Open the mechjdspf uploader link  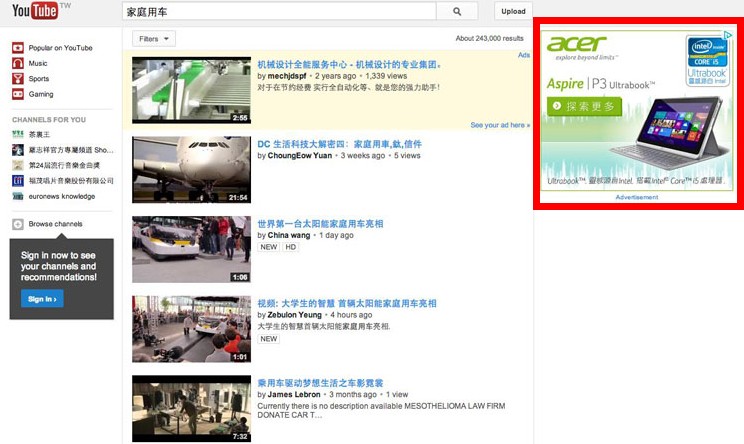pos(287,76)
